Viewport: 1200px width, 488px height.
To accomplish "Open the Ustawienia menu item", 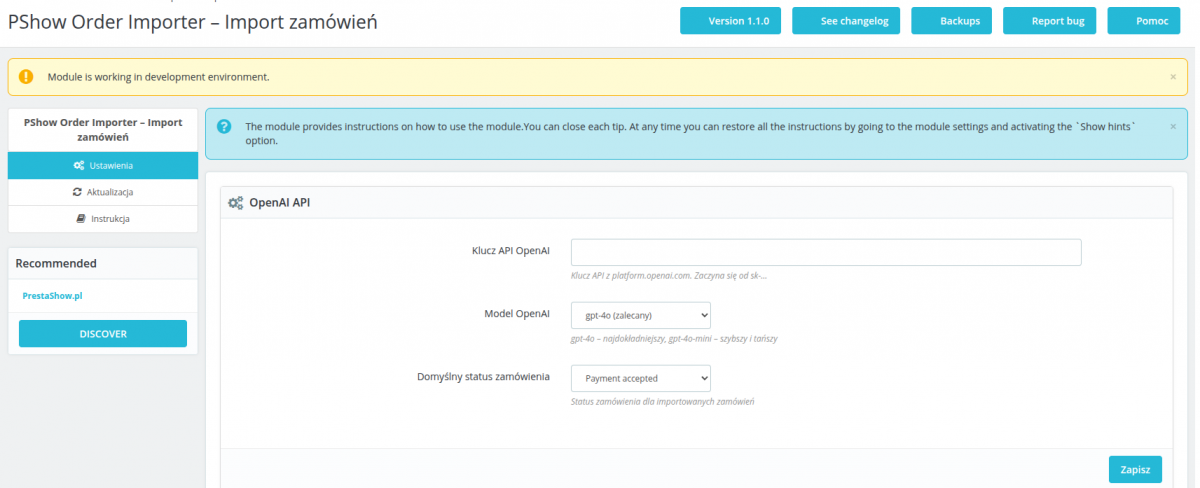I will [103, 166].
